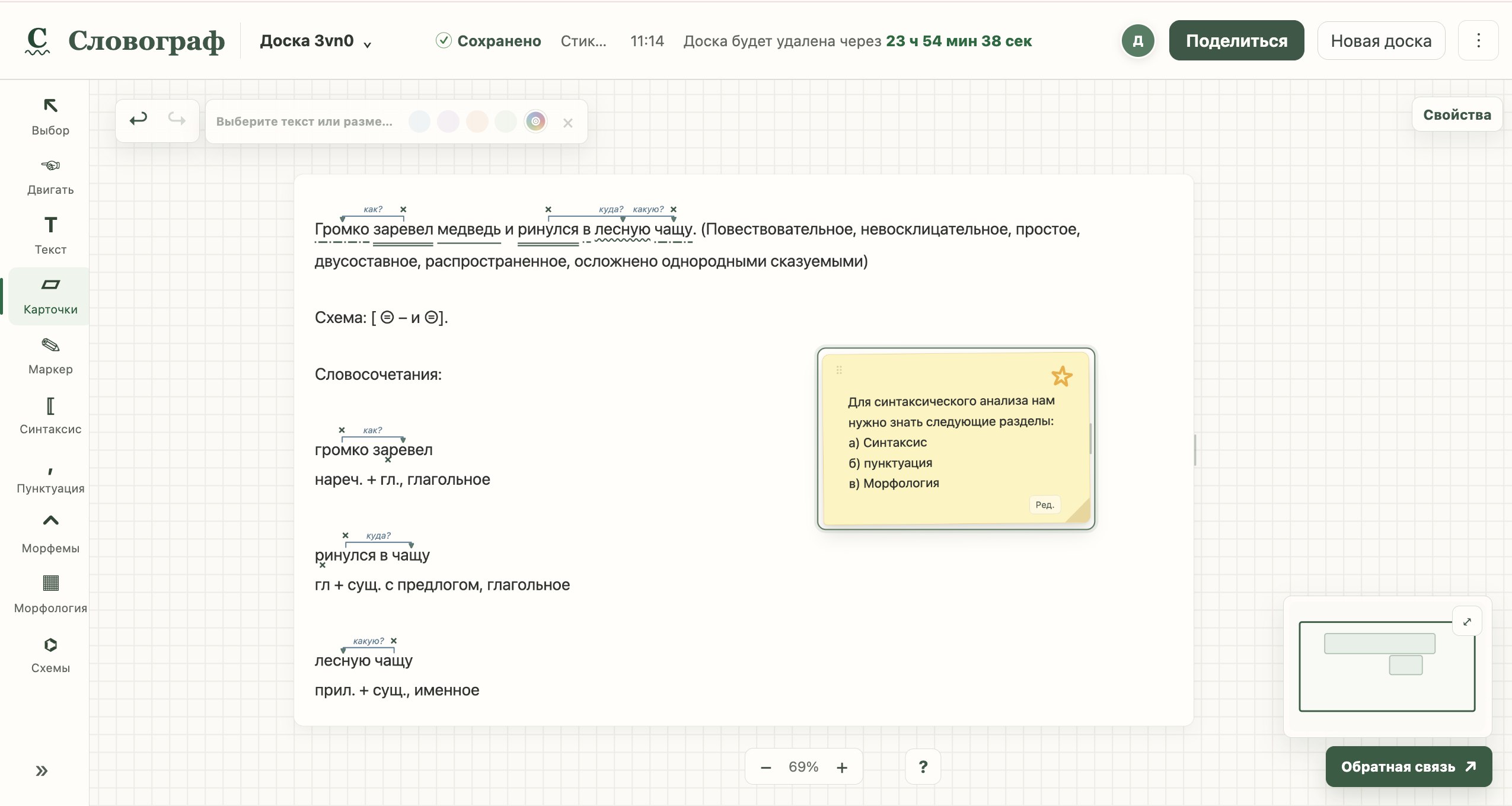The image size is (1512, 806).
Task: Pick the peach color swatch
Action: [x=477, y=121]
